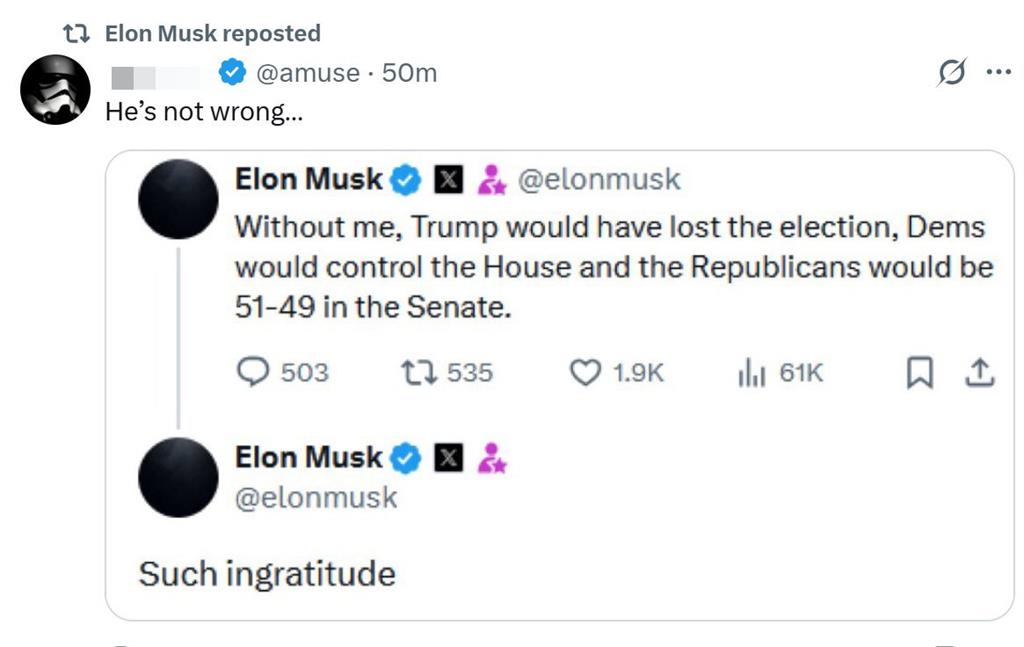Like the quoted tweet via heart icon

[585, 373]
